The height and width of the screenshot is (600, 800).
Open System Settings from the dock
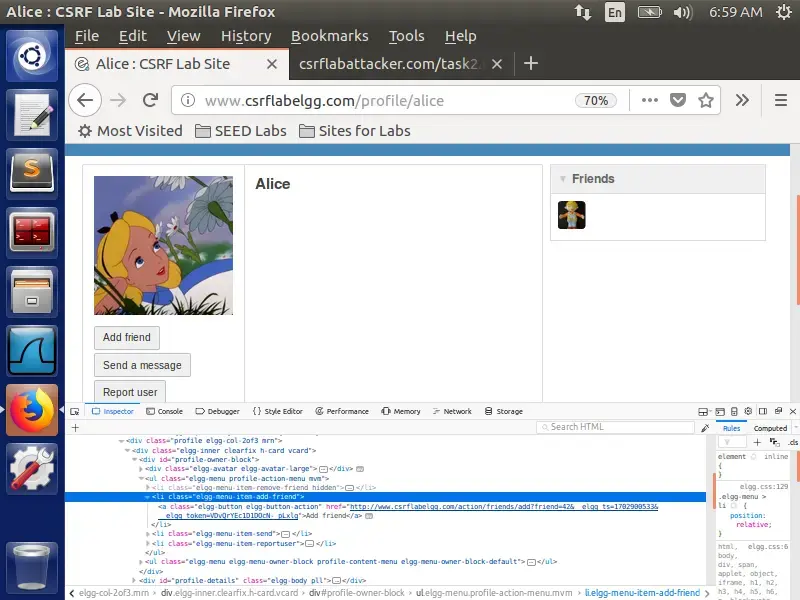pos(32,469)
